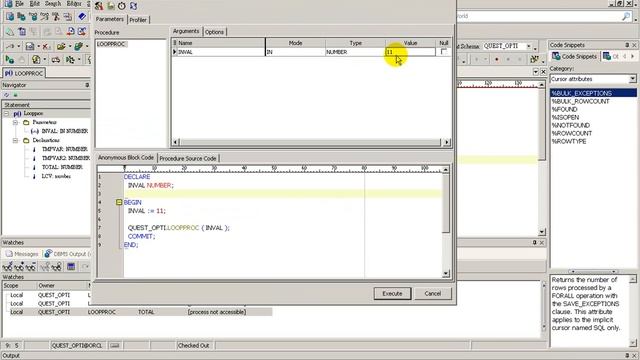Click the red breakpoint dot in the debug toolbar
Viewport: 640px width, 360px height.
[496, 60]
